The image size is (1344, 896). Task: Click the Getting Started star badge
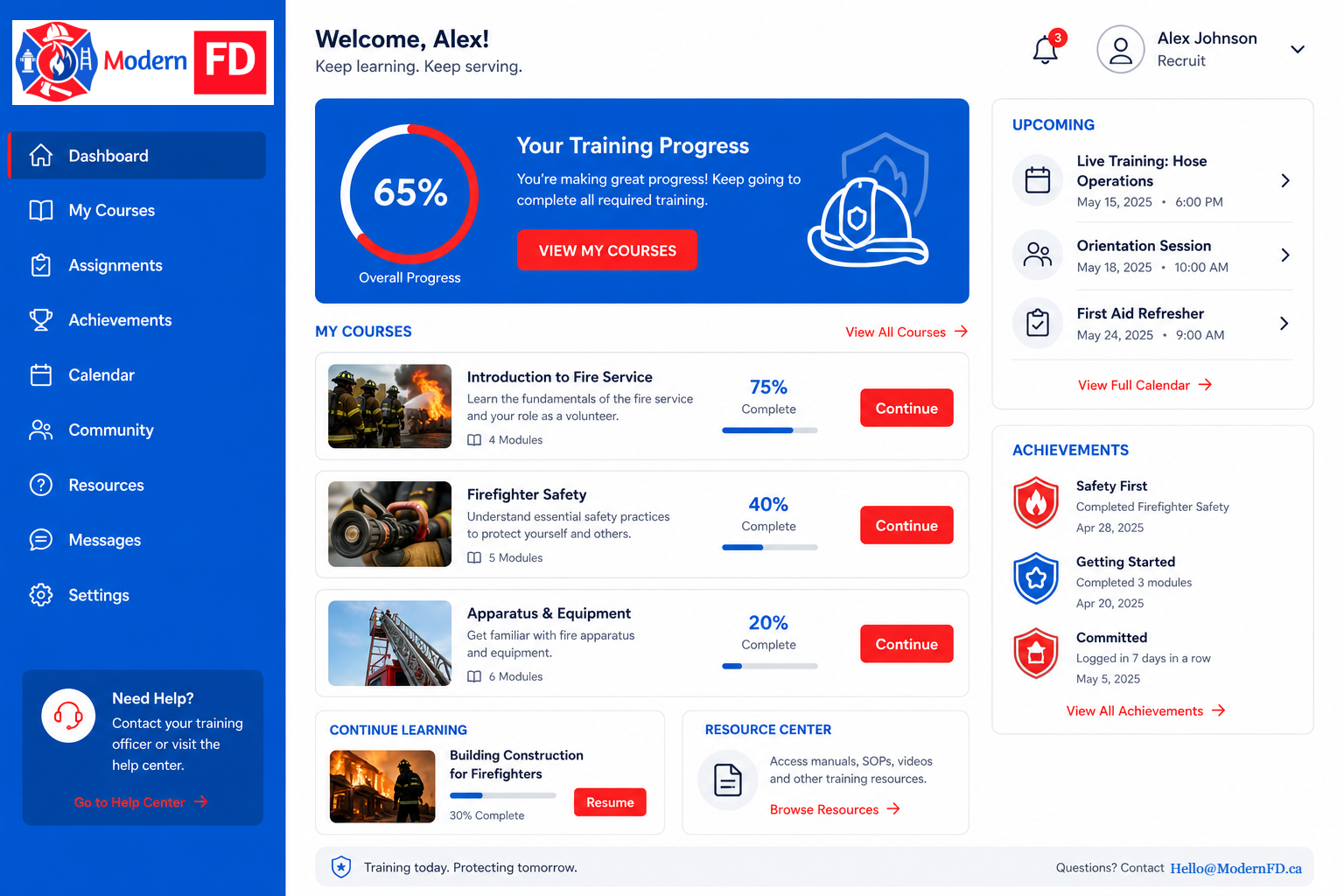point(1036,578)
